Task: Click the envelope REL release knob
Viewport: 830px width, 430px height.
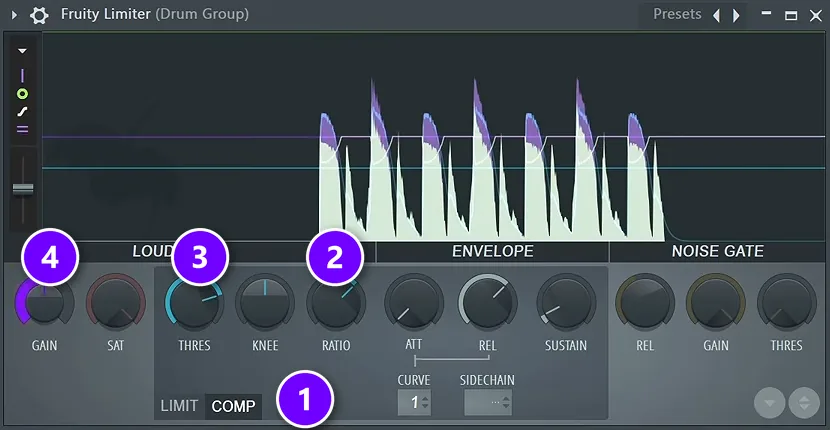Action: coord(488,302)
